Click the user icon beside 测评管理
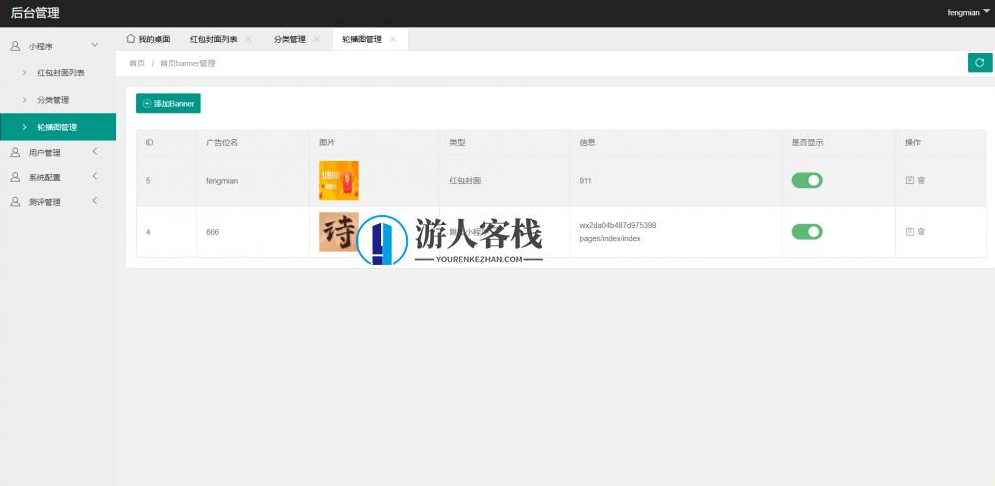995x486 pixels. coord(15,202)
